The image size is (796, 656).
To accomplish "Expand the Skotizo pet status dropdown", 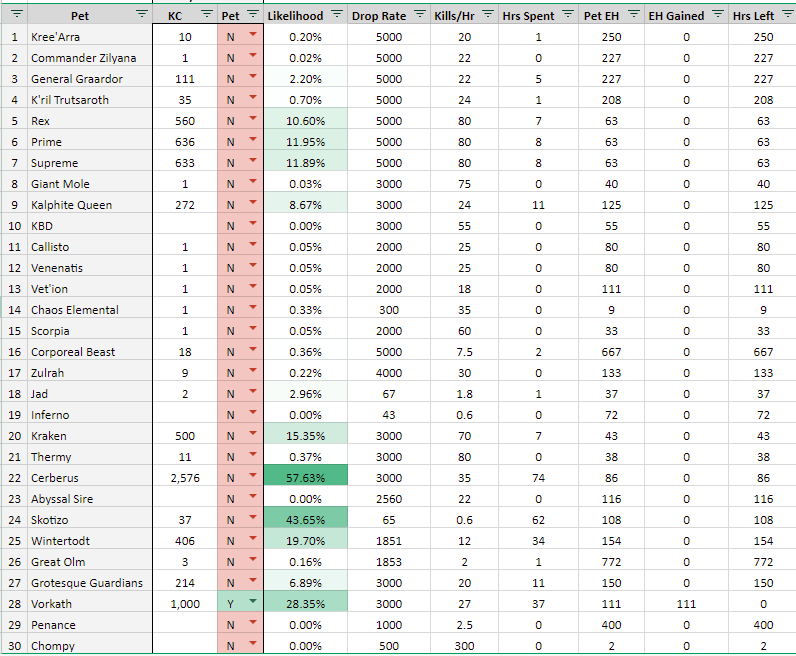I will click(x=252, y=520).
